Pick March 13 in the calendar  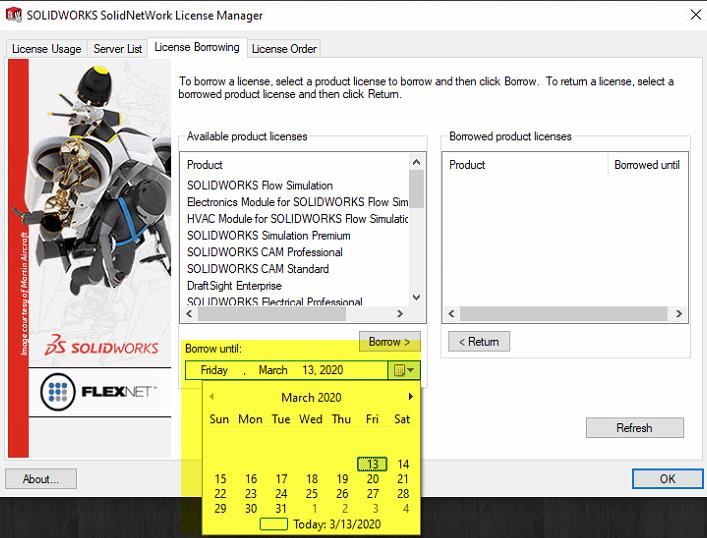click(372, 464)
